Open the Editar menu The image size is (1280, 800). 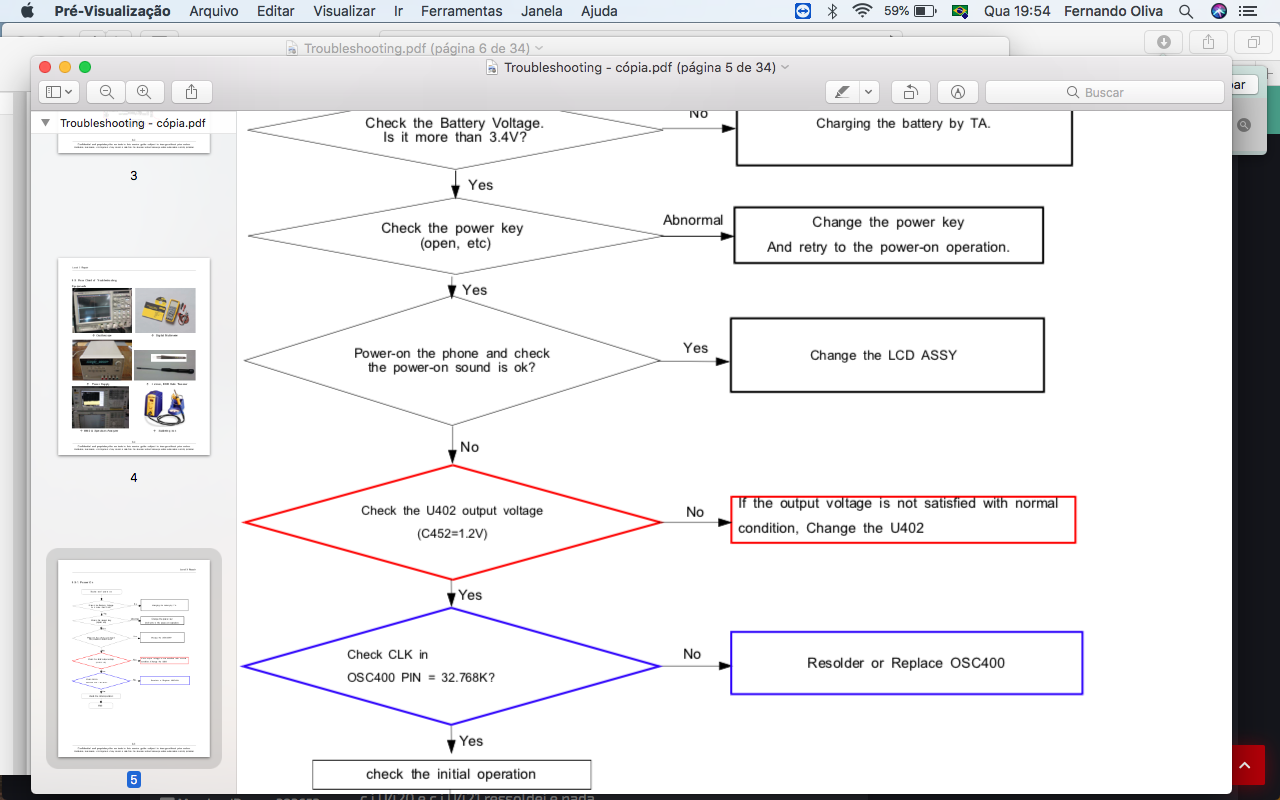point(276,11)
